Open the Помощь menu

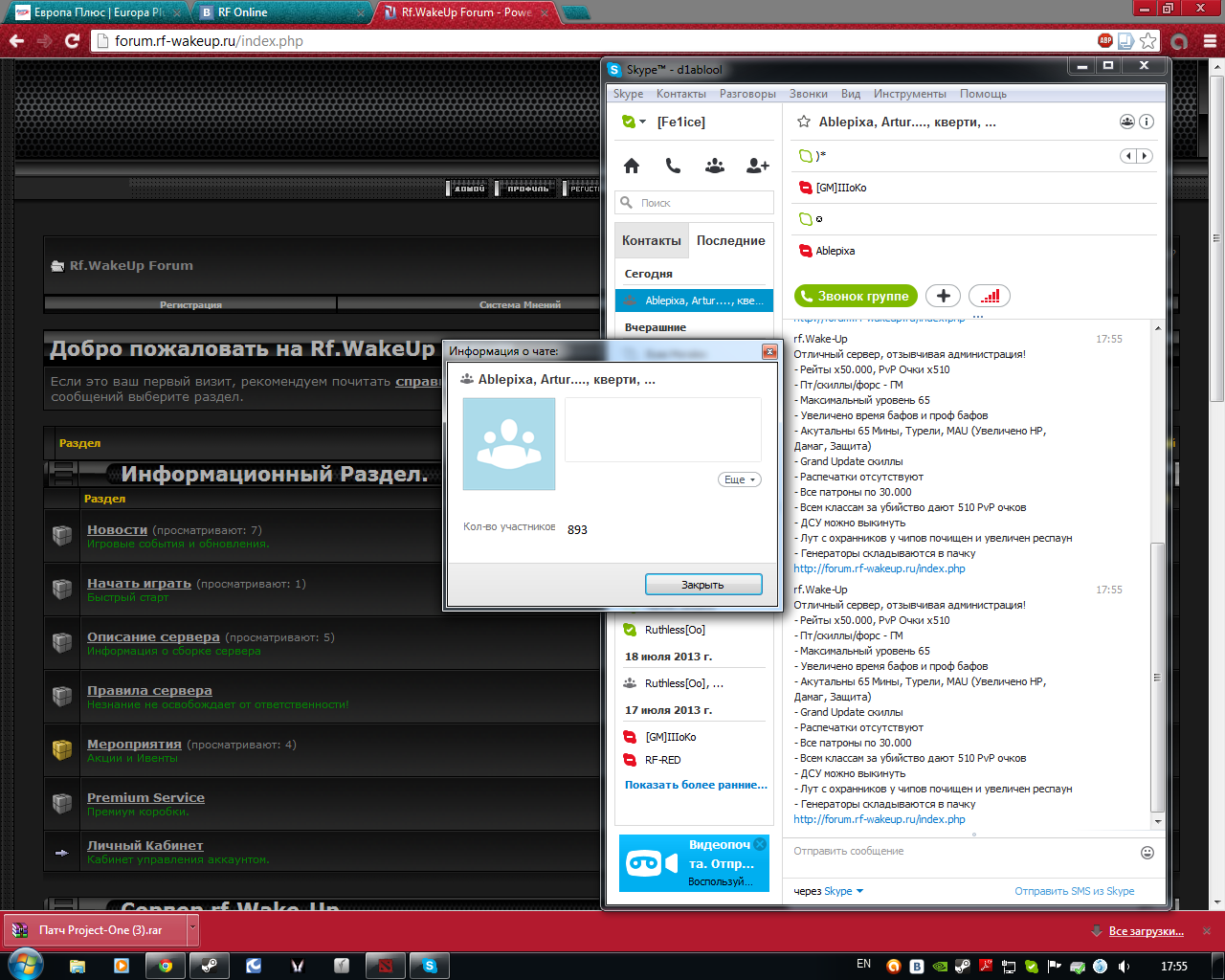(983, 94)
